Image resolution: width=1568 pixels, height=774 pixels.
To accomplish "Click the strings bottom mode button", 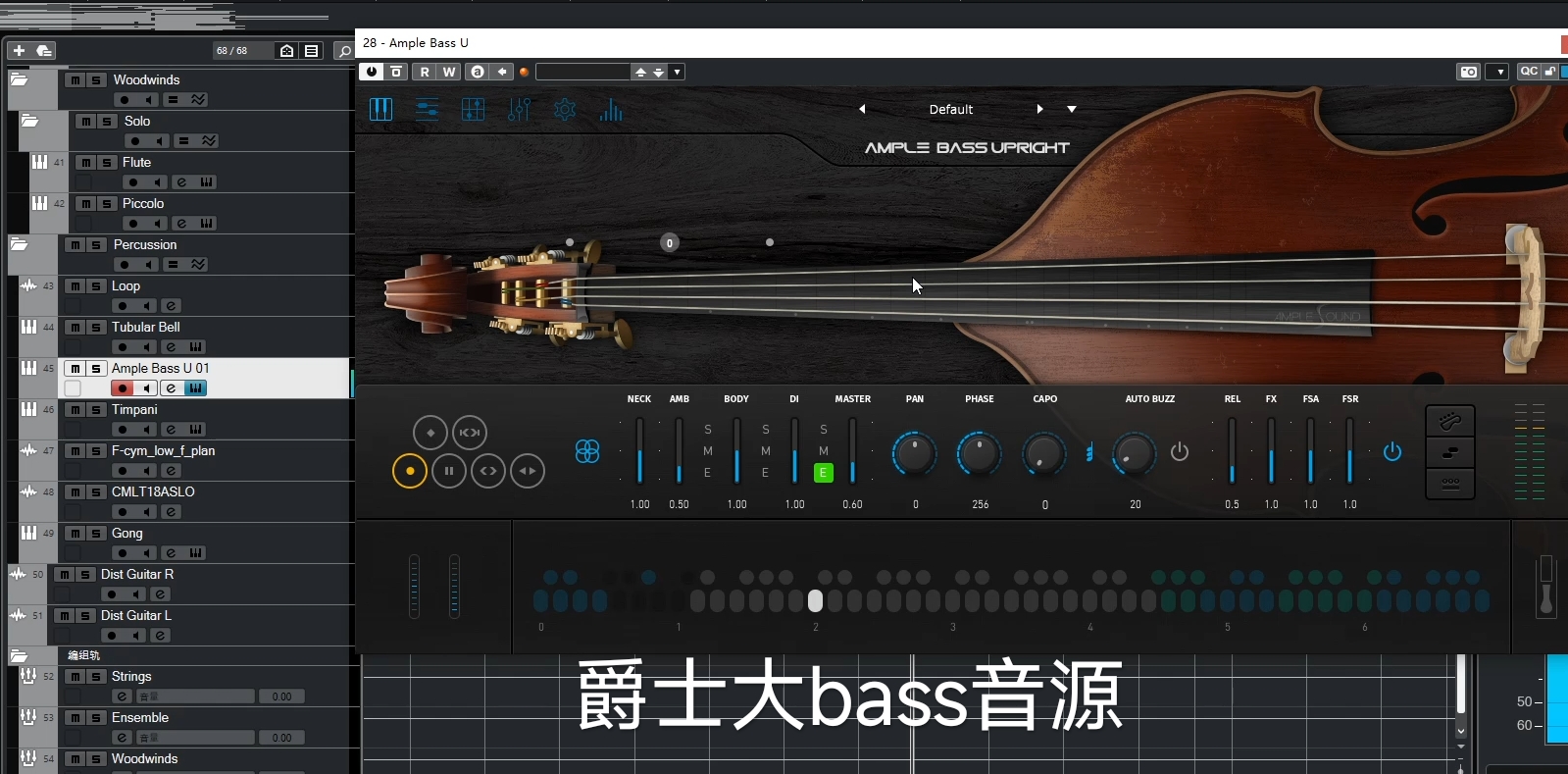I will 1450,483.
